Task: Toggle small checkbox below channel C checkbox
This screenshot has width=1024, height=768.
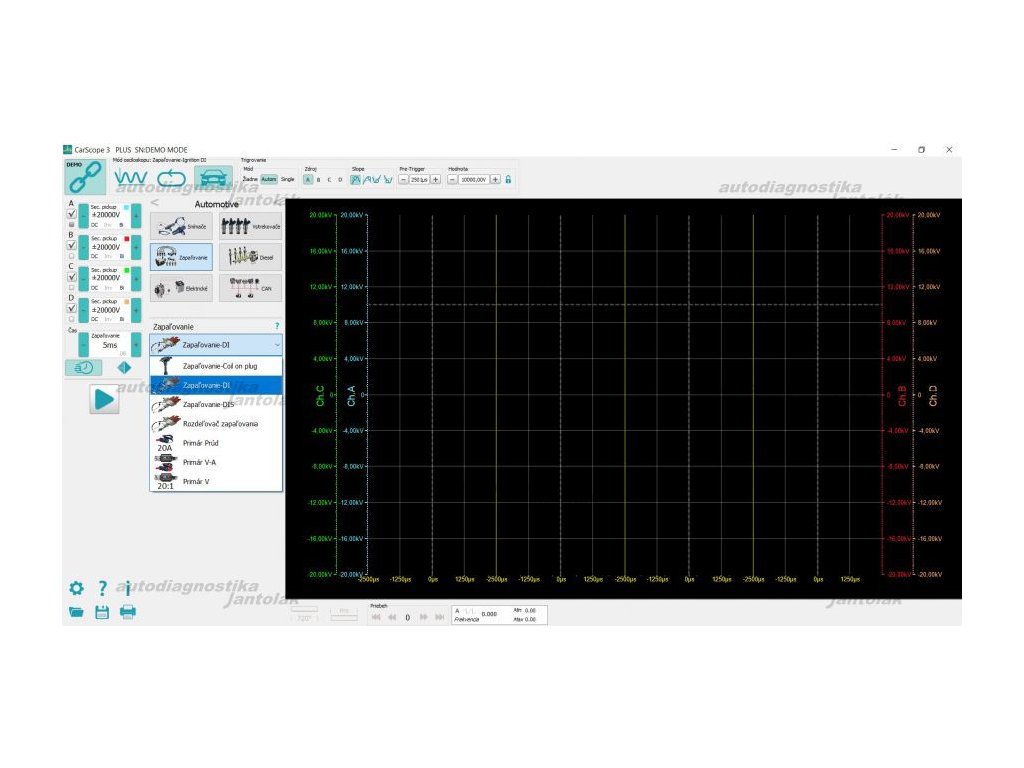Action: 71,287
